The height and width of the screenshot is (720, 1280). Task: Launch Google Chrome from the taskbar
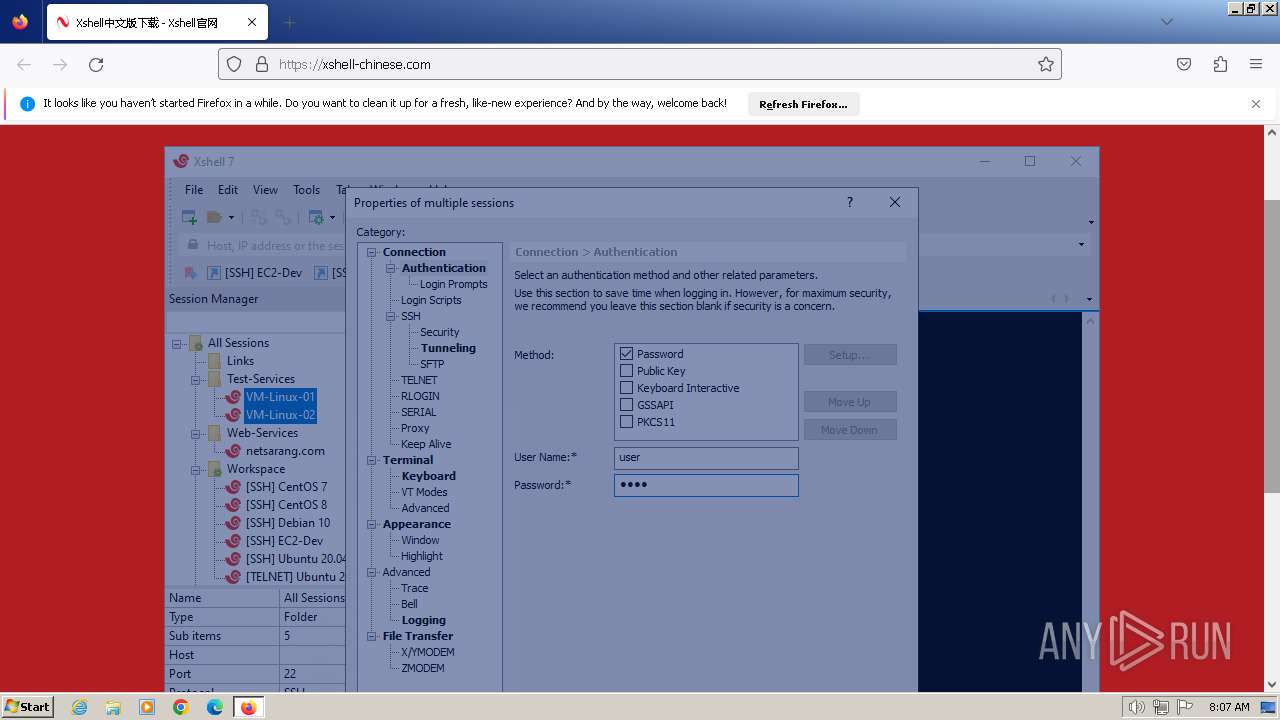pyautogui.click(x=181, y=707)
